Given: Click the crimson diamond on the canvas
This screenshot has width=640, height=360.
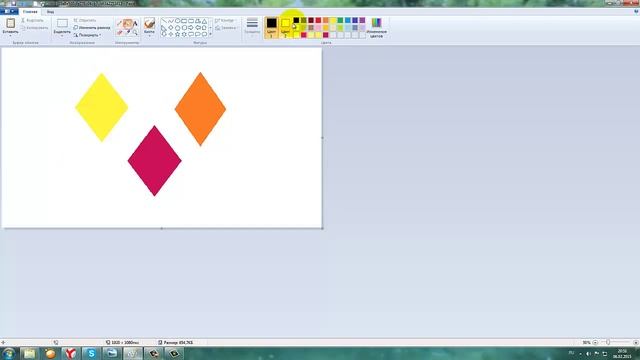Looking at the screenshot, I should [155, 161].
